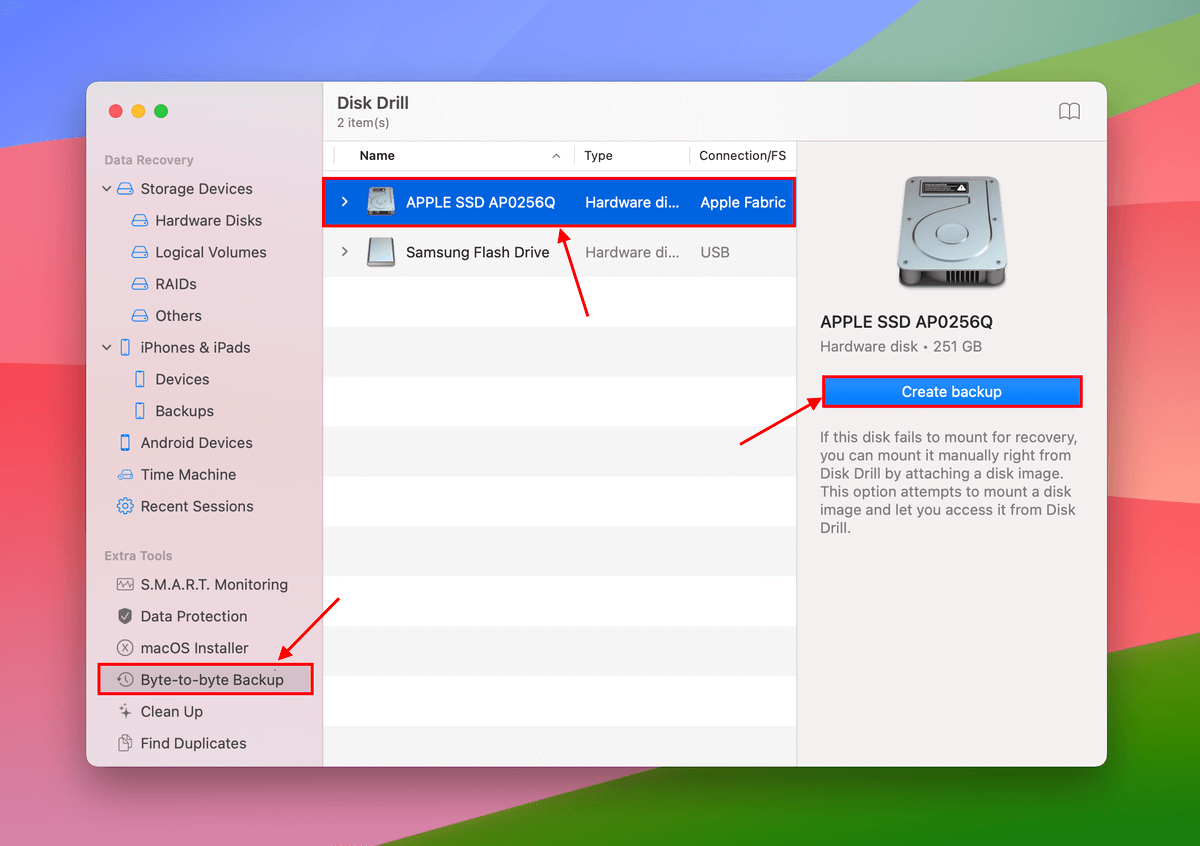Sort the list by the Name column
Screen dimensions: 1200x846
[377, 156]
